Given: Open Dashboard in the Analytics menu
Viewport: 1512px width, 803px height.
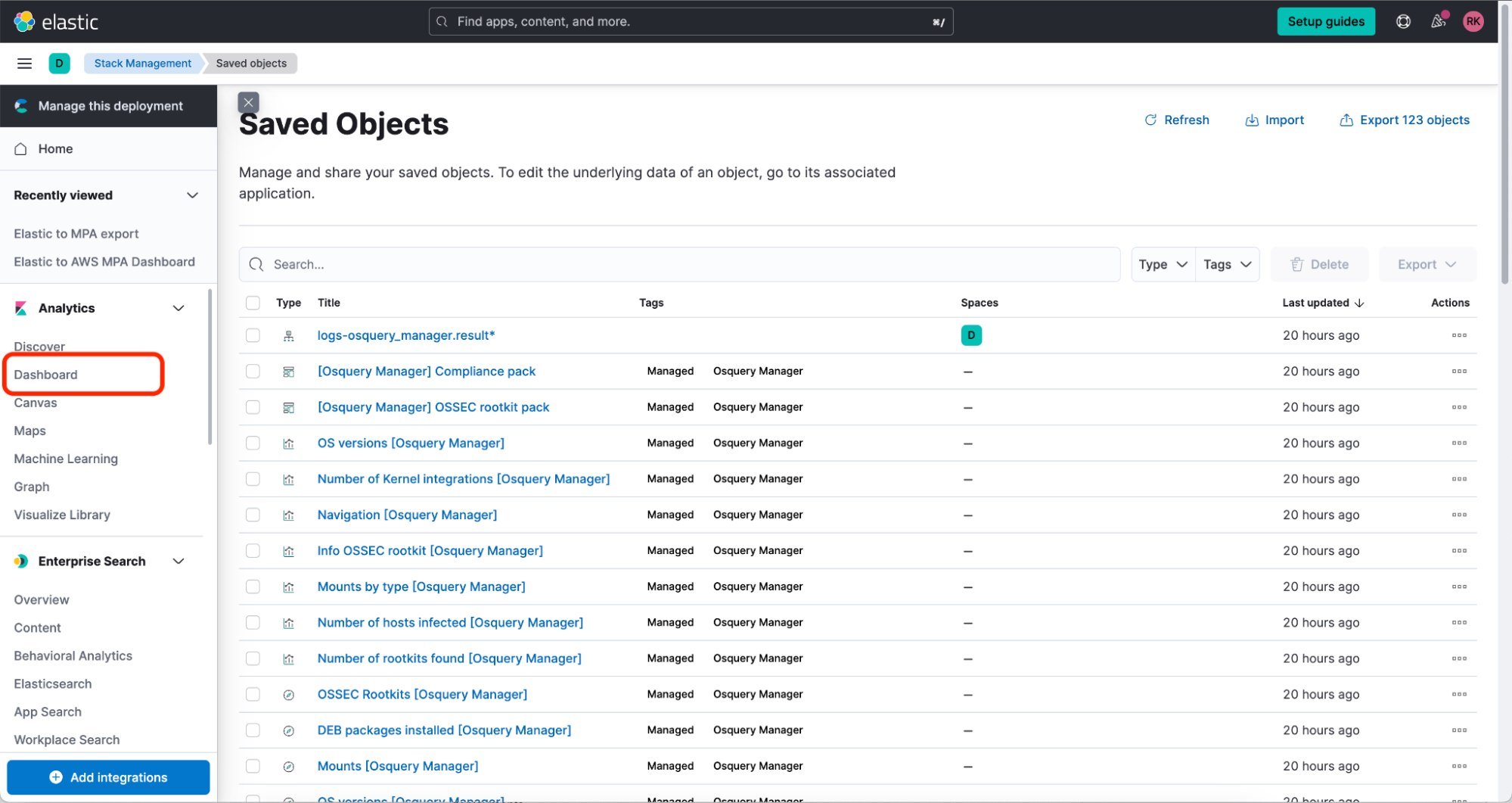Looking at the screenshot, I should pos(45,375).
